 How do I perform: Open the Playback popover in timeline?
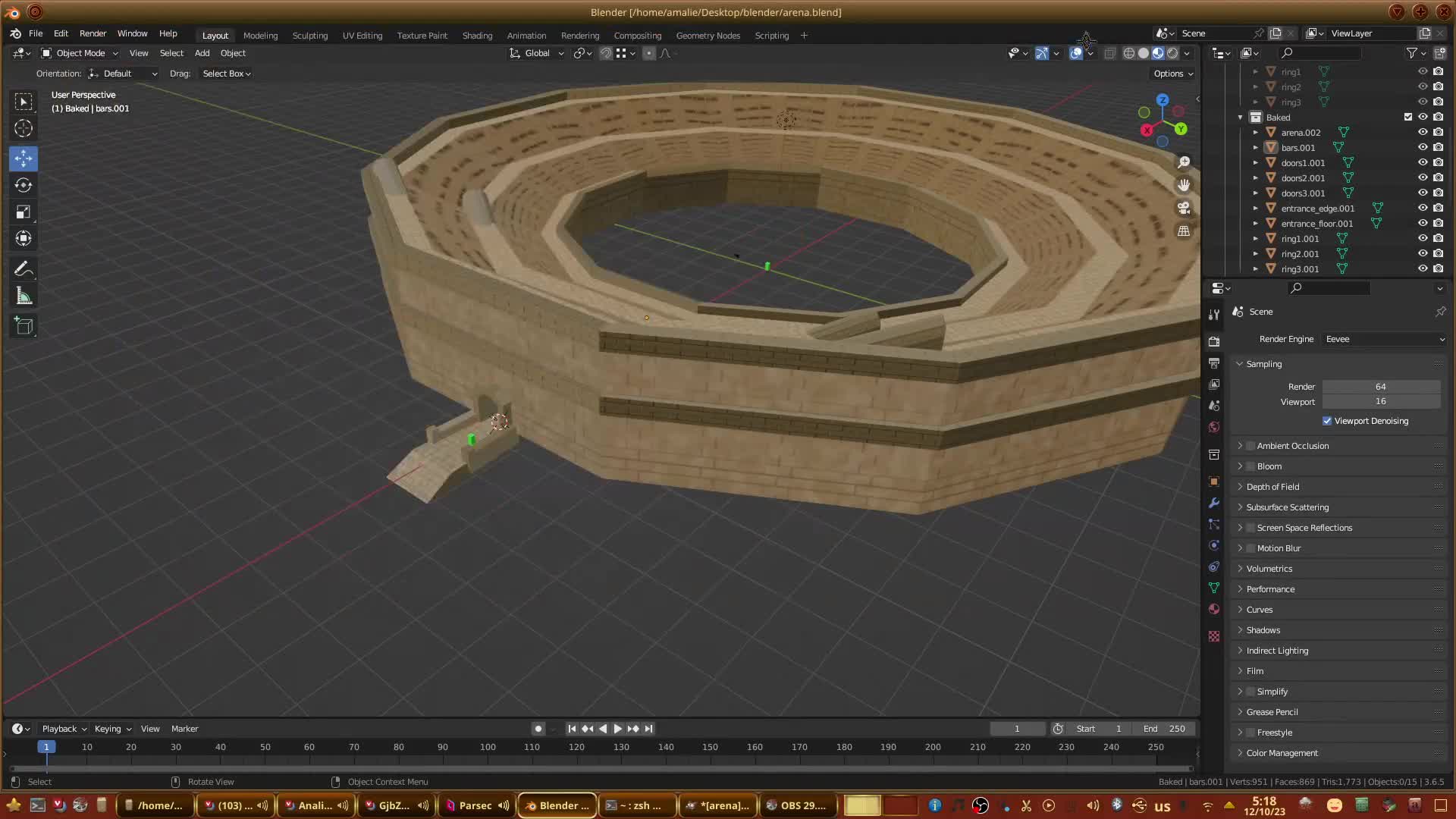64,729
